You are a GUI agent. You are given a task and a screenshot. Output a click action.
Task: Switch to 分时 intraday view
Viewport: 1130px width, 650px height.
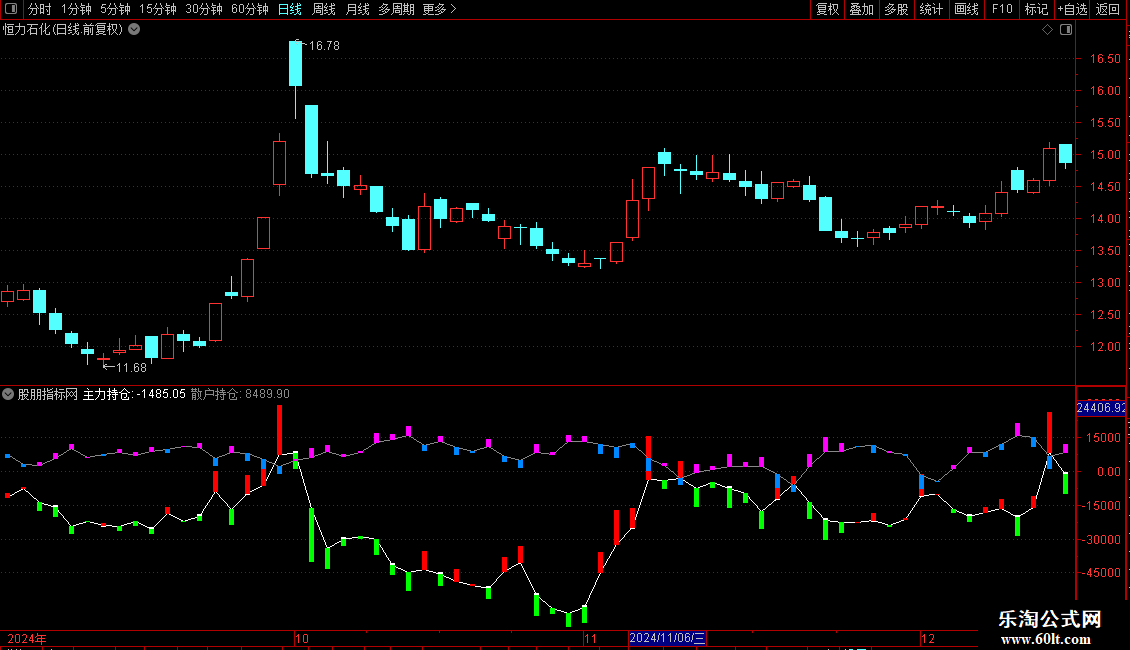[x=40, y=9]
